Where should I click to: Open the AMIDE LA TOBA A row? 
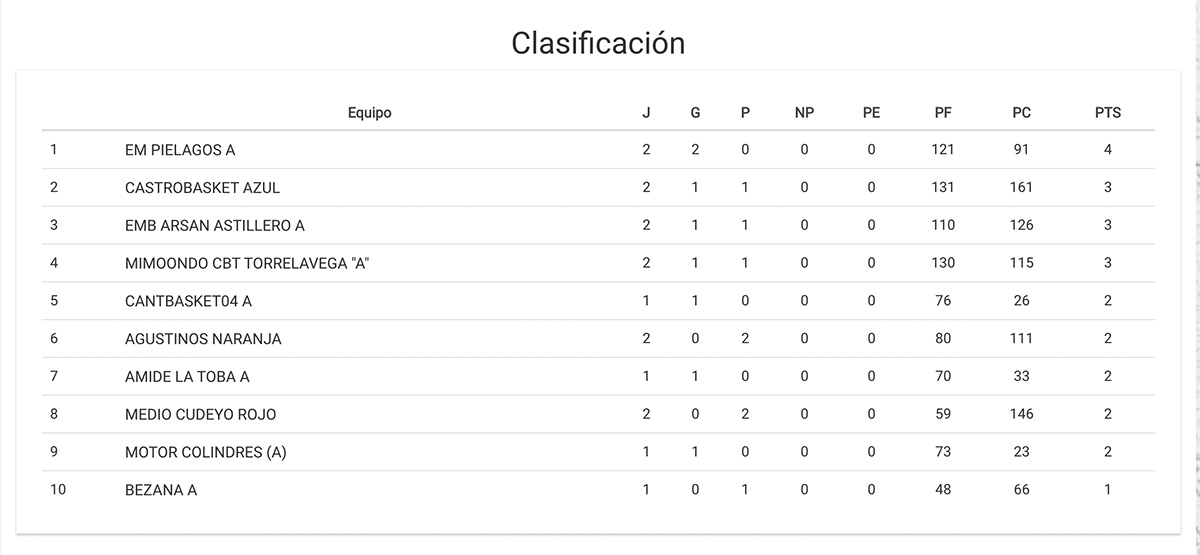[x=187, y=377]
